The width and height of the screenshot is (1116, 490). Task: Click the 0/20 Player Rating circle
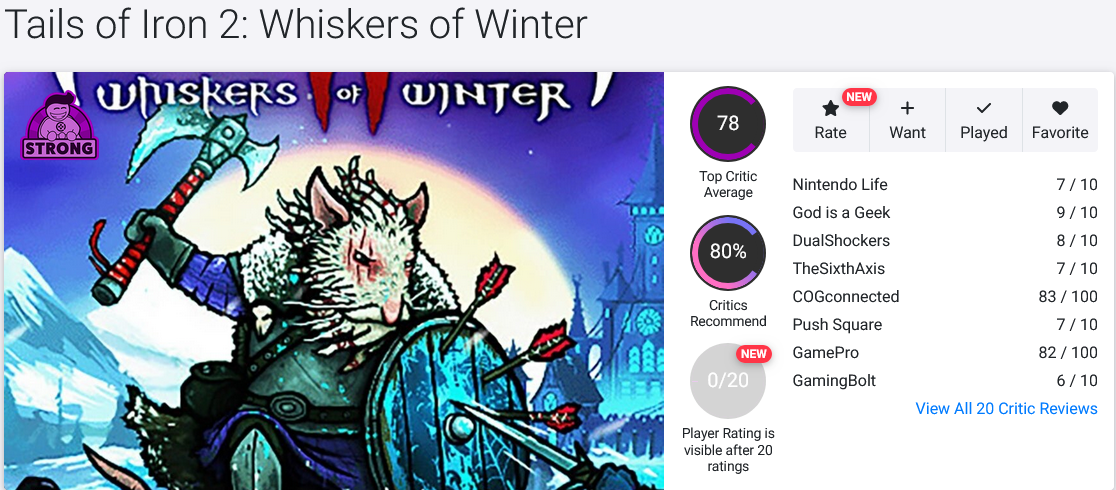pyautogui.click(x=728, y=380)
